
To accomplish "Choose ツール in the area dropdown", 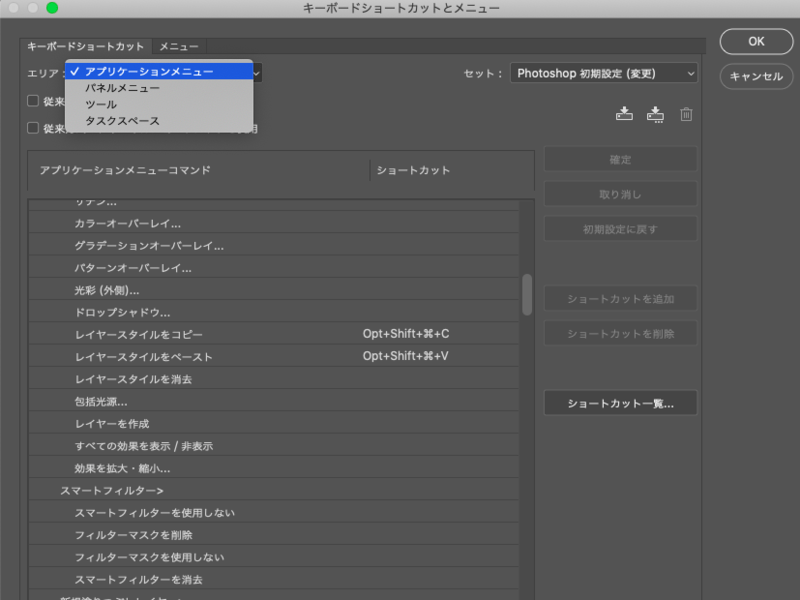I will click(101, 104).
